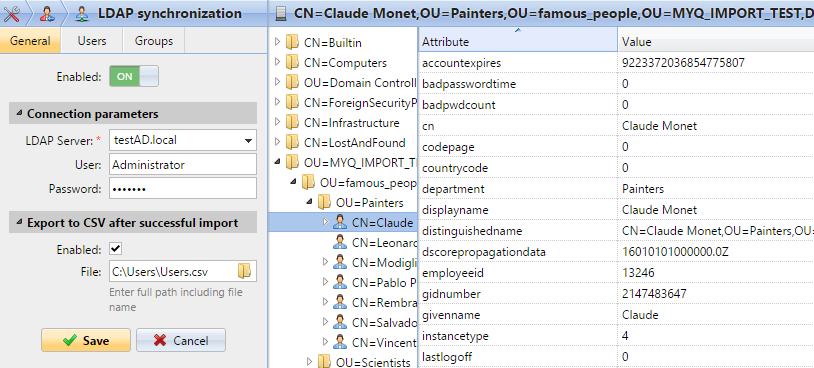Viewport: 814px width, 368px height.
Task: Collapse the OU=MYQ_IMPORT_TEST tree node
Action: tap(277, 162)
